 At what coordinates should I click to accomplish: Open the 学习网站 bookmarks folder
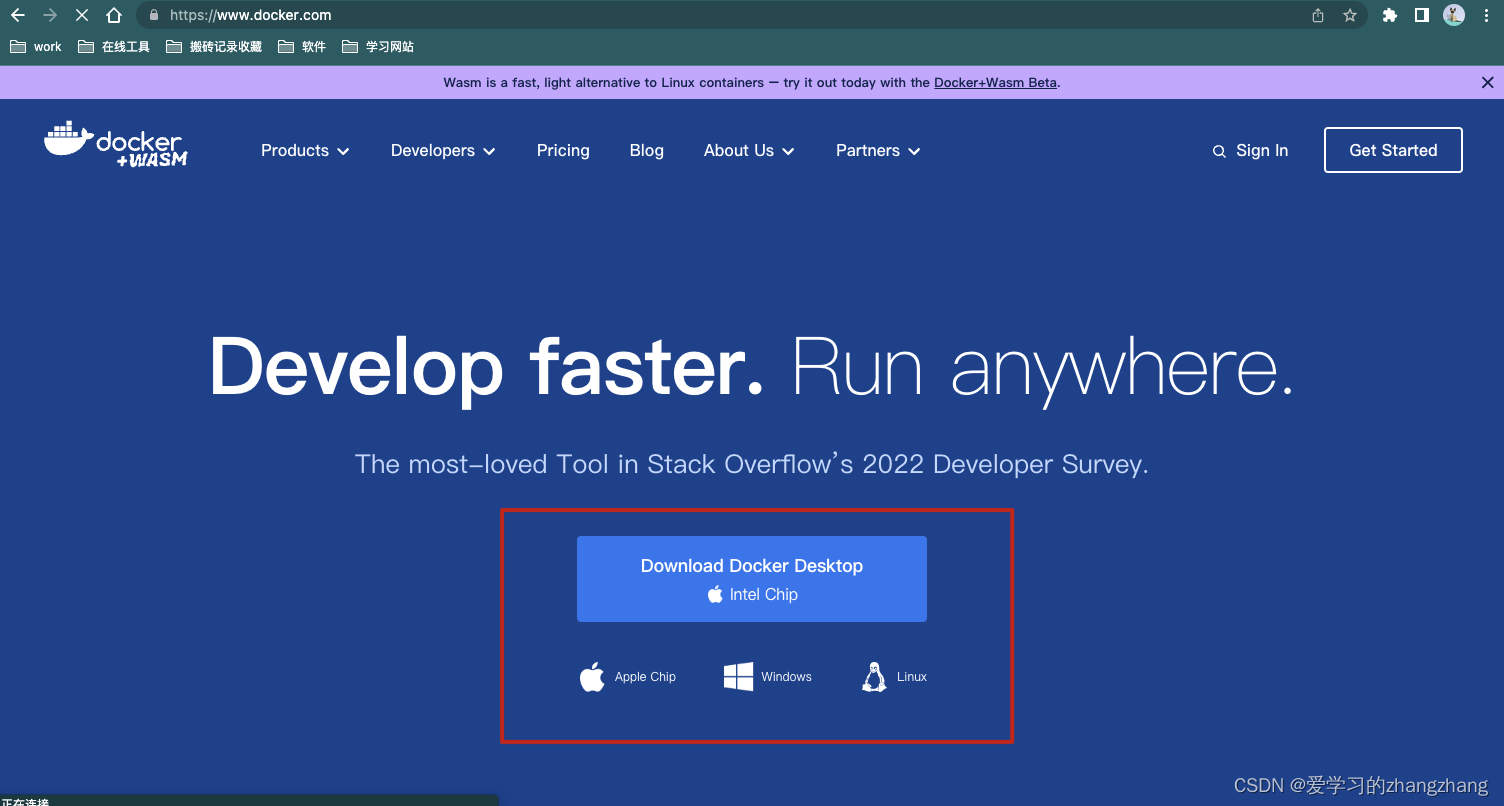[378, 47]
